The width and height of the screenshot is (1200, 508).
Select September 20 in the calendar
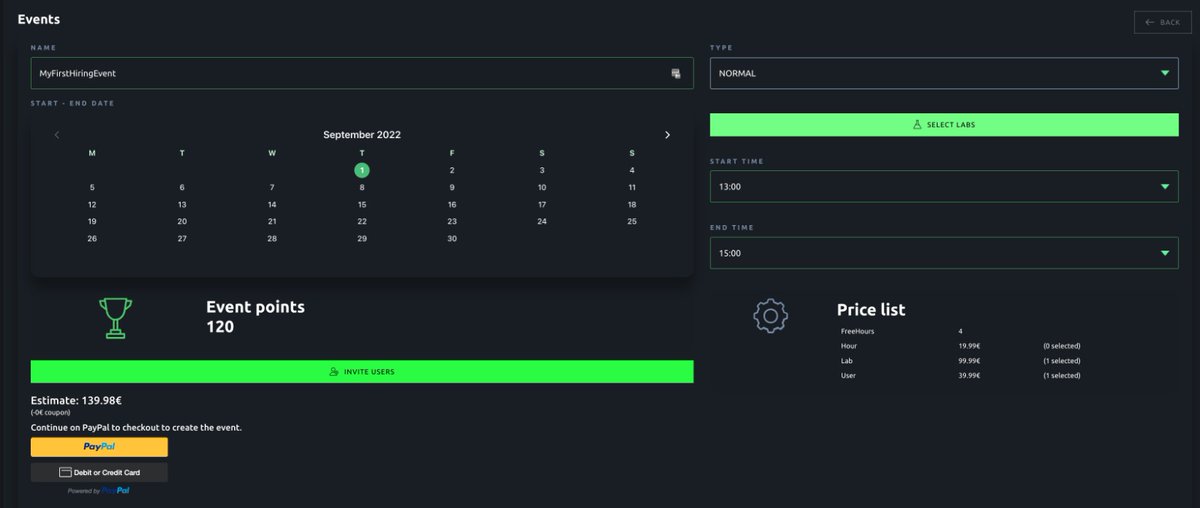[182, 221]
